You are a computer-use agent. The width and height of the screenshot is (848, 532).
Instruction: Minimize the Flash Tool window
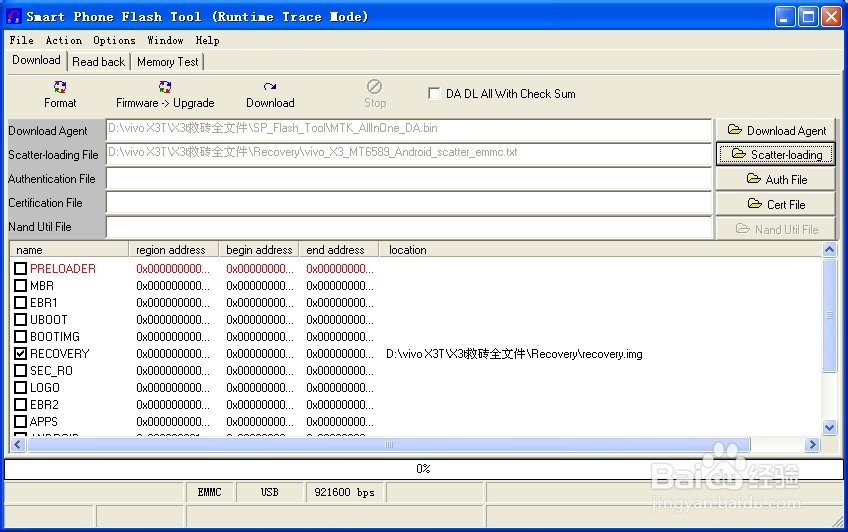[x=785, y=17]
